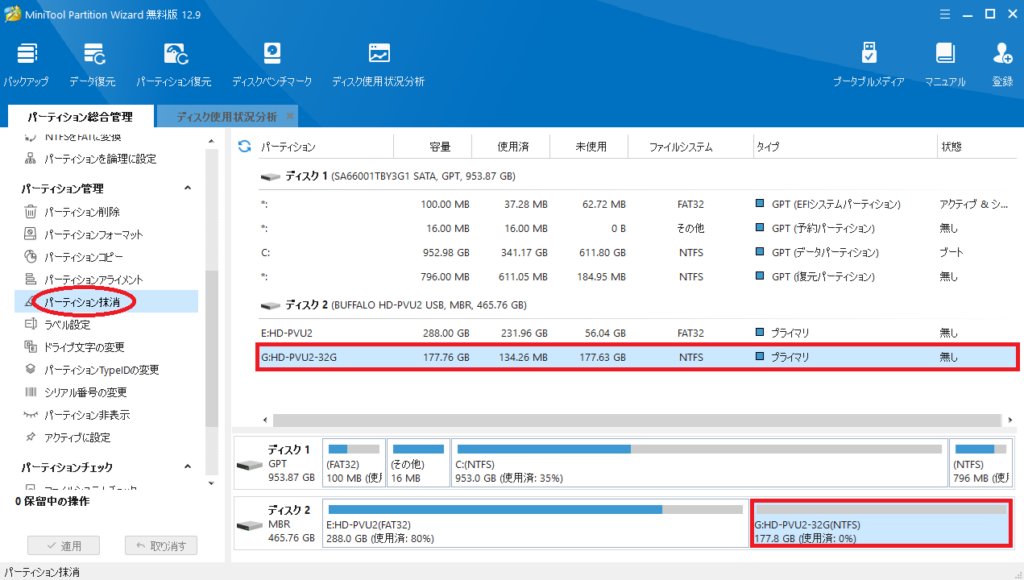Click the horizontal scrollbar of partition list

pyautogui.click(x=637, y=419)
